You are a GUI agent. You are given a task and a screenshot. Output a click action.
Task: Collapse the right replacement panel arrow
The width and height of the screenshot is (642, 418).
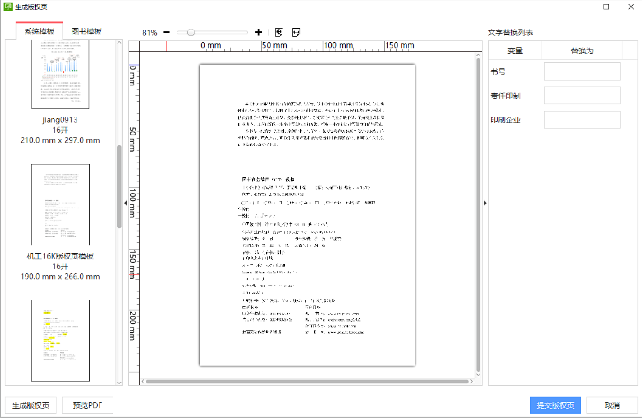[484, 204]
